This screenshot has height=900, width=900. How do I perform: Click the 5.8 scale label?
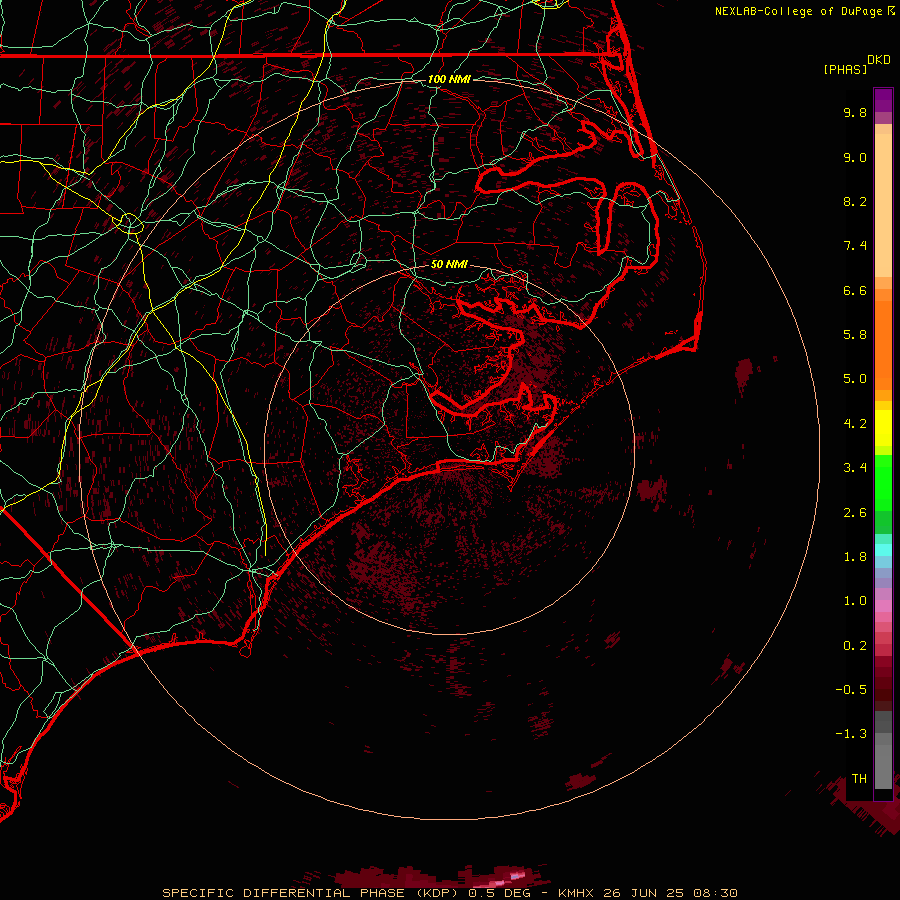(855, 335)
